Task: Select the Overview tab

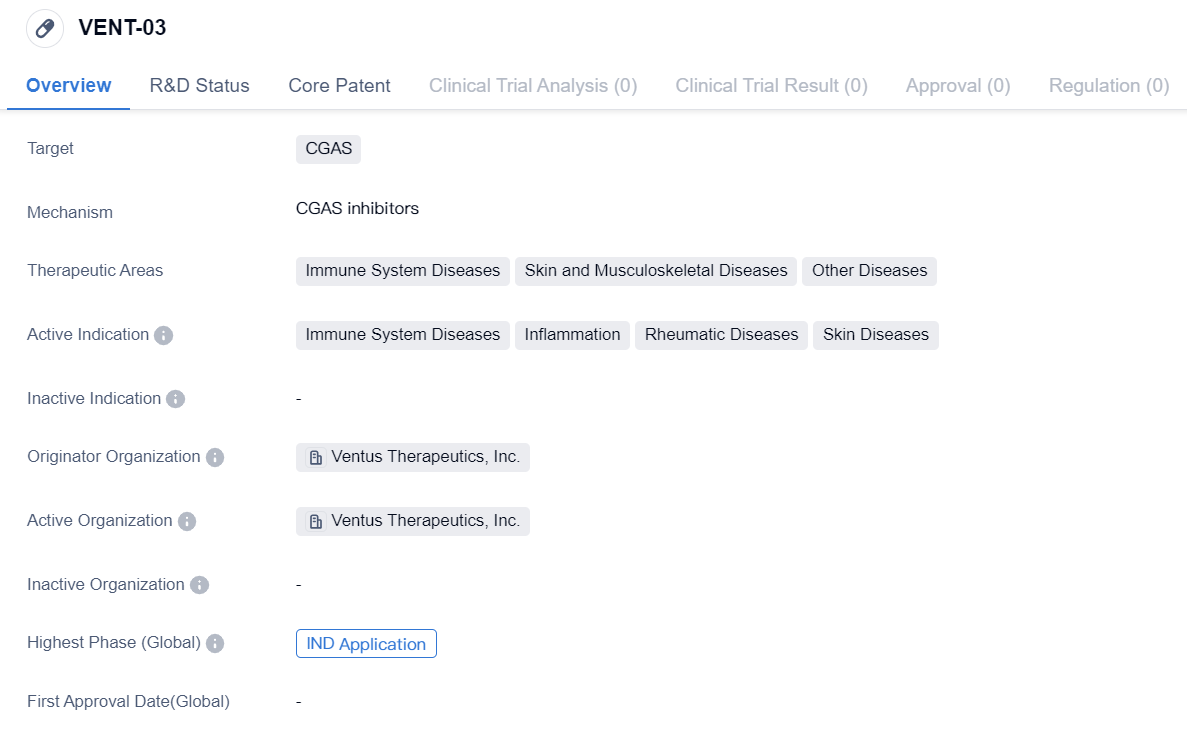Action: point(68,86)
